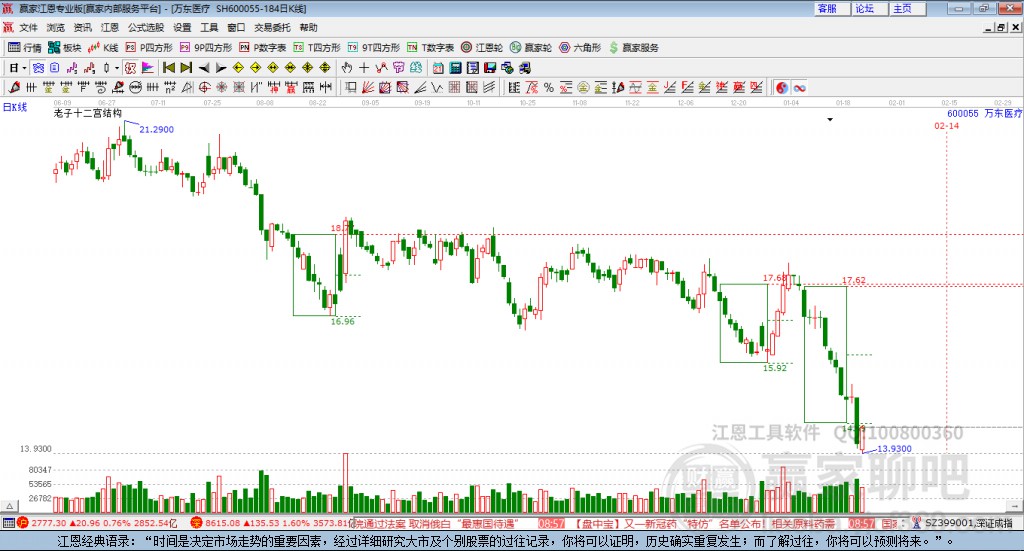
Task: Expand the 日 period dropdown arrow
Action: pos(24,68)
